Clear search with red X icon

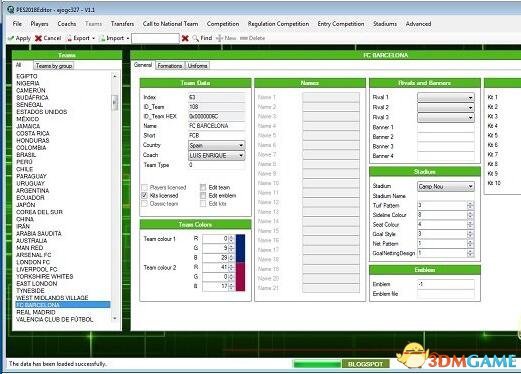point(185,38)
